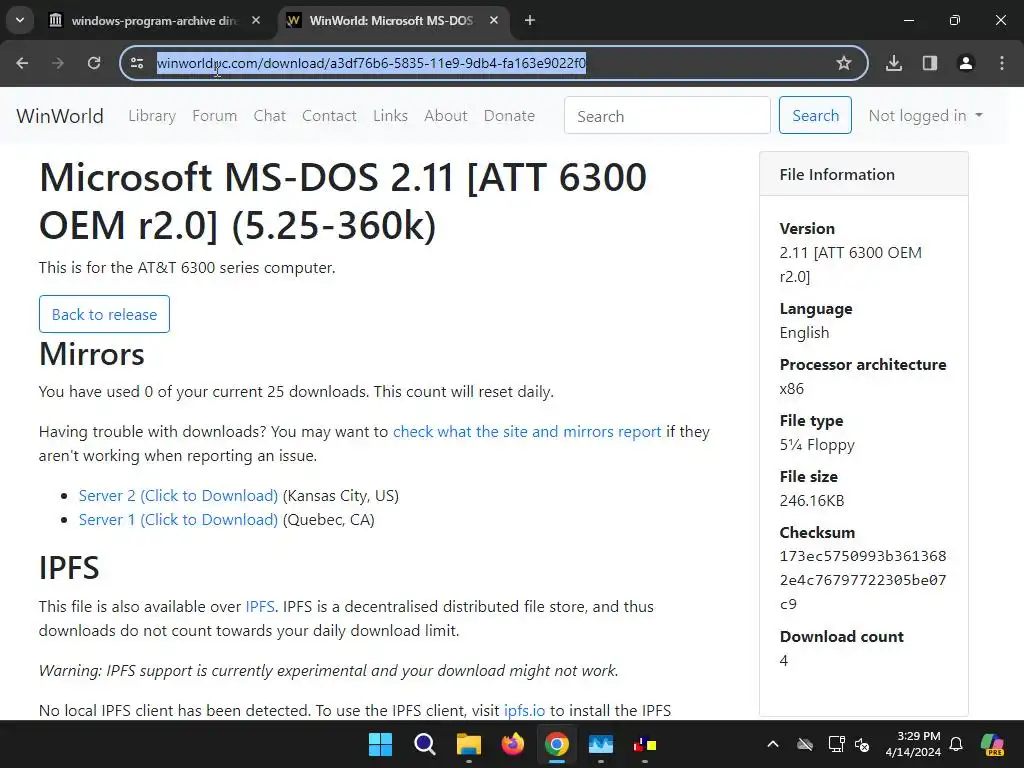Image resolution: width=1024 pixels, height=768 pixels.
Task: Click the cloud sync tray icon
Action: click(x=805, y=744)
